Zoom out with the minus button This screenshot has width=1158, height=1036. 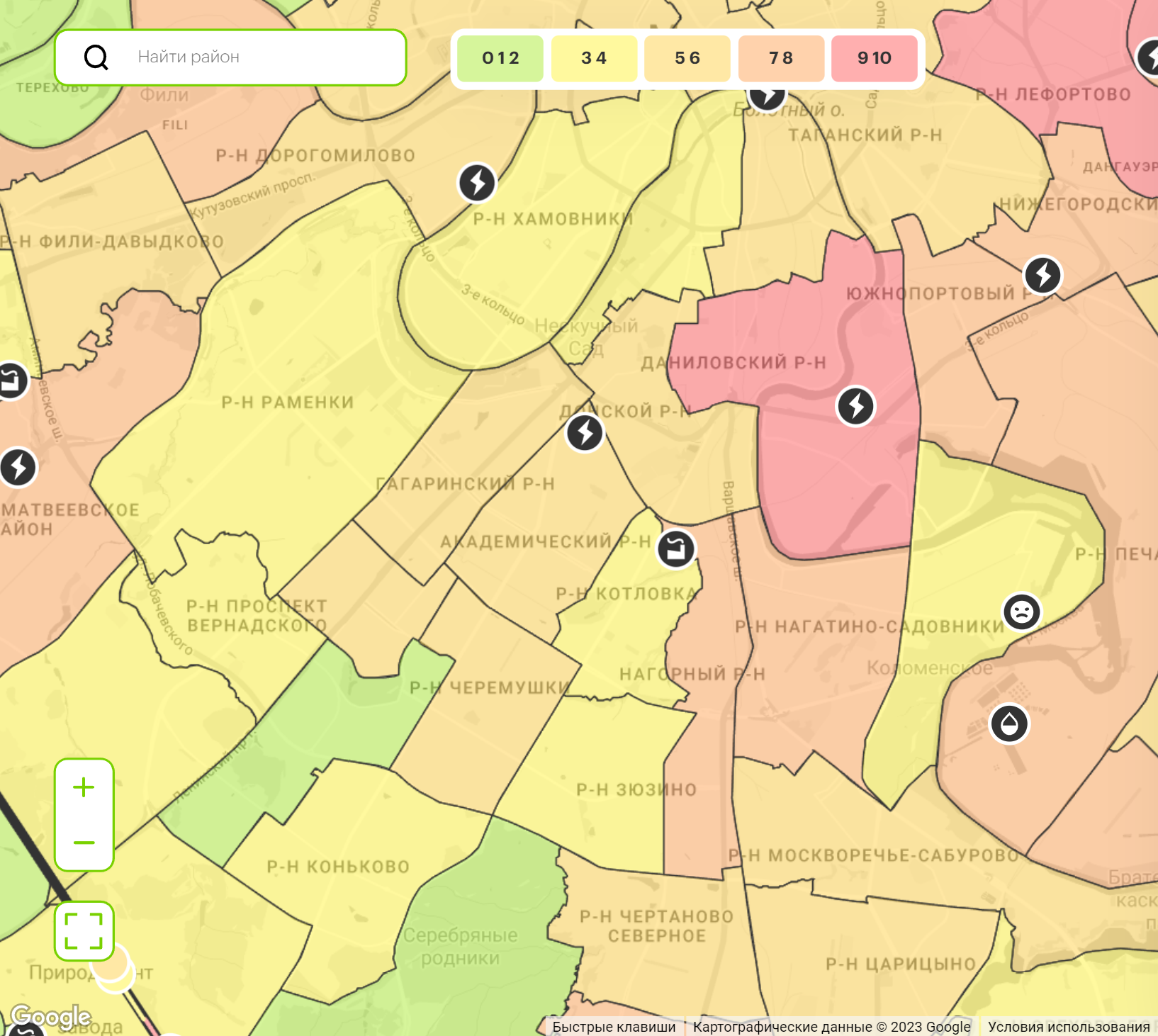coord(84,843)
